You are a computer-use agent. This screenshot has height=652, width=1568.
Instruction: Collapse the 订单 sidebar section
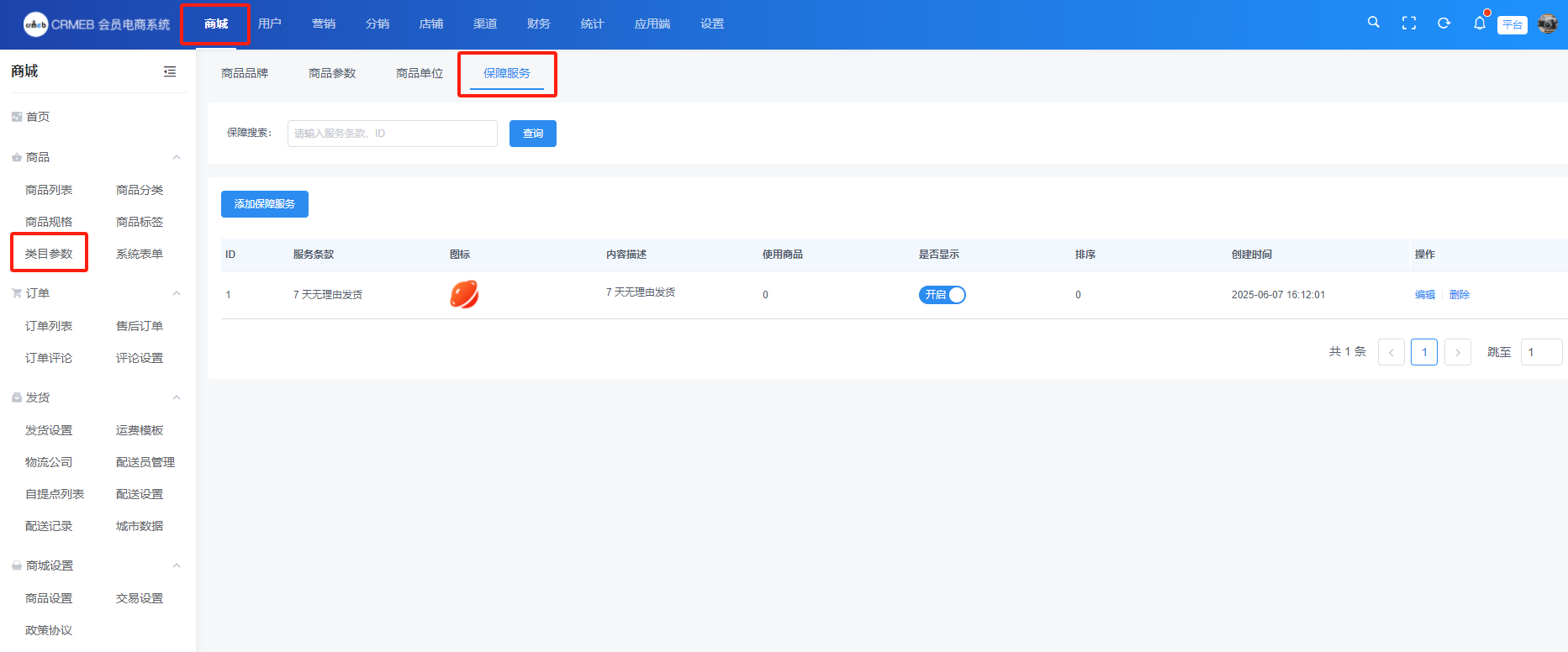click(x=177, y=293)
